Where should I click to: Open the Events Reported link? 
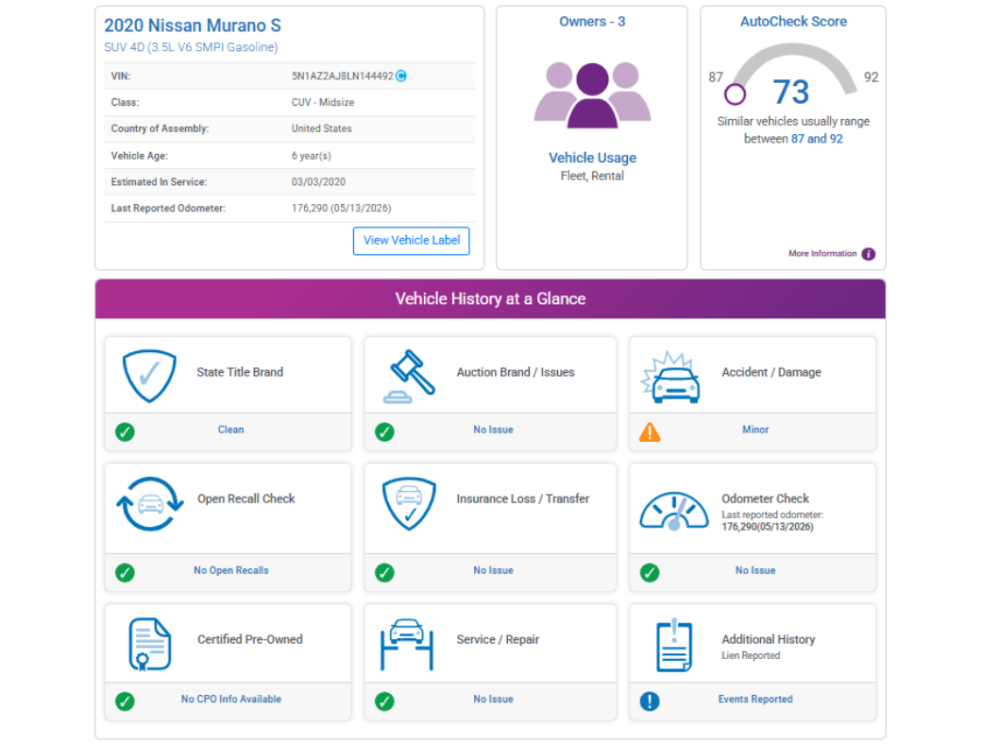click(x=755, y=699)
